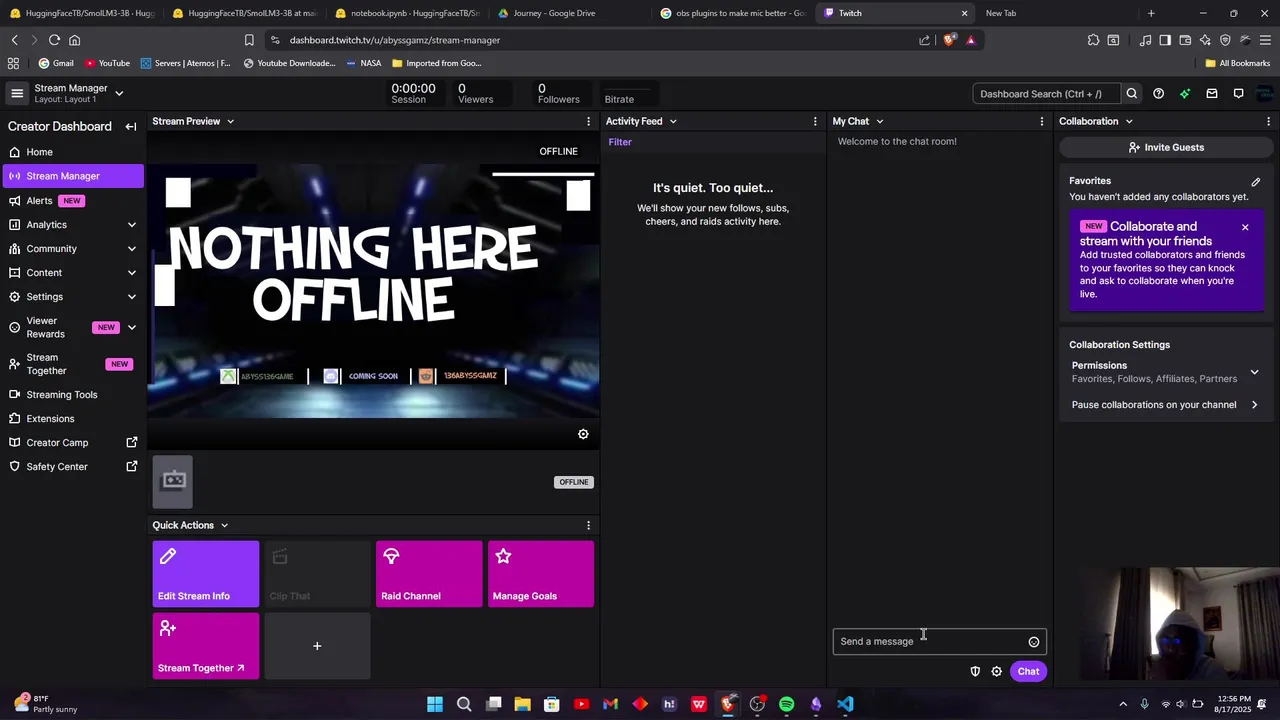Open Safety Center external link
1280x720 pixels.
[72, 467]
